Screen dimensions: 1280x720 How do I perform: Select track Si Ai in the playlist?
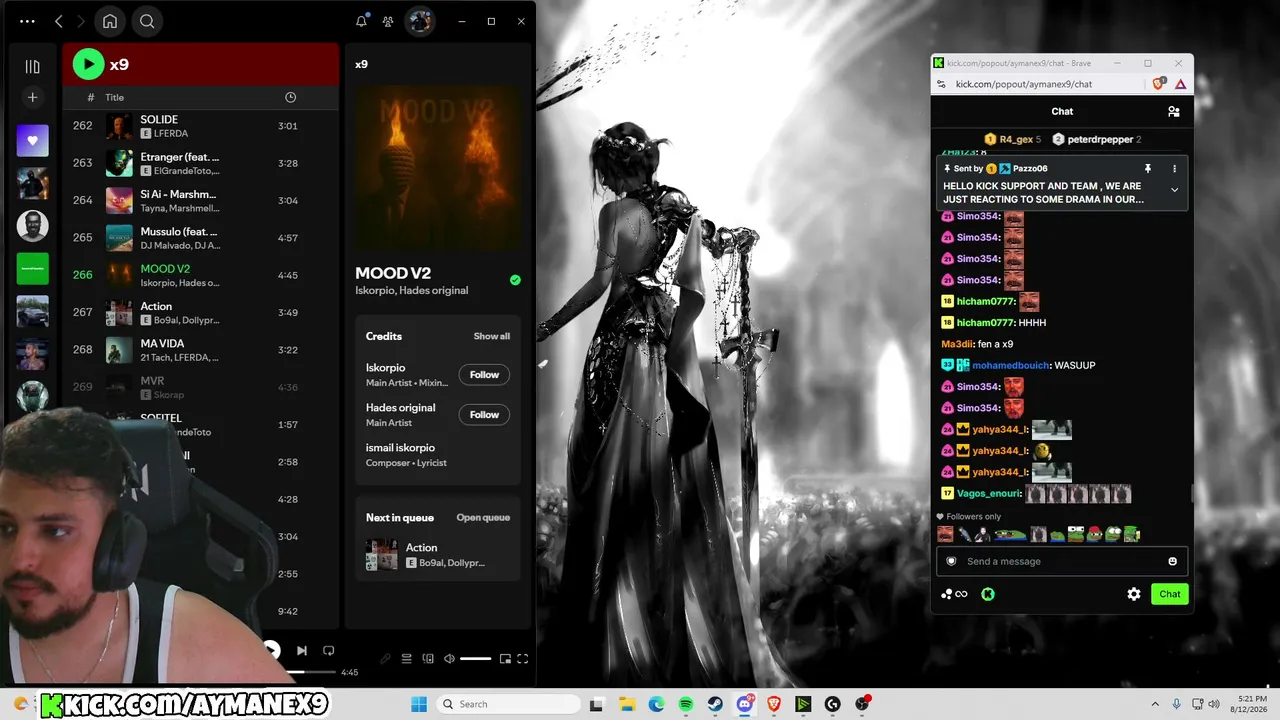tap(200, 200)
